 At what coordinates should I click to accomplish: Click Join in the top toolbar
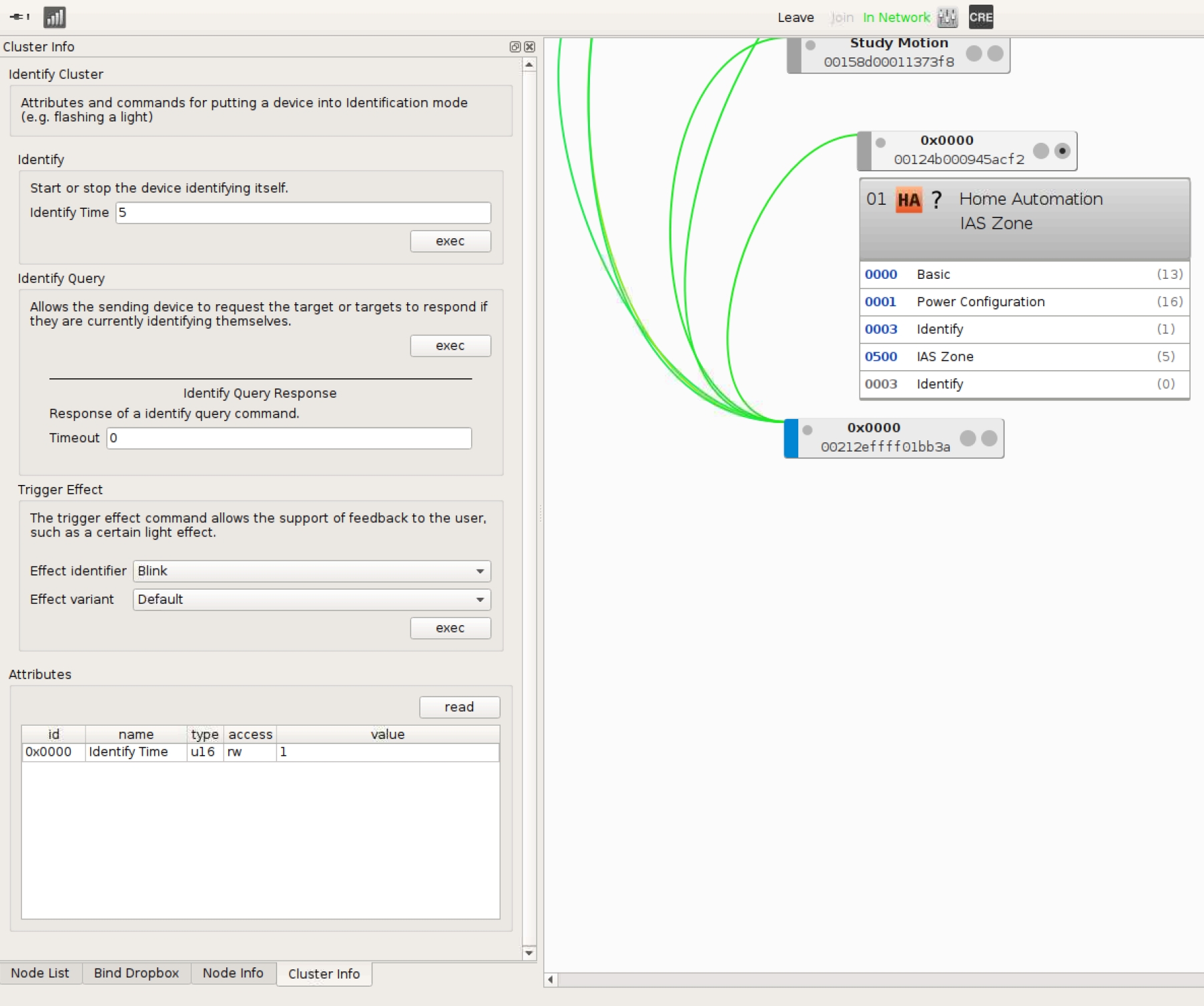coord(842,17)
